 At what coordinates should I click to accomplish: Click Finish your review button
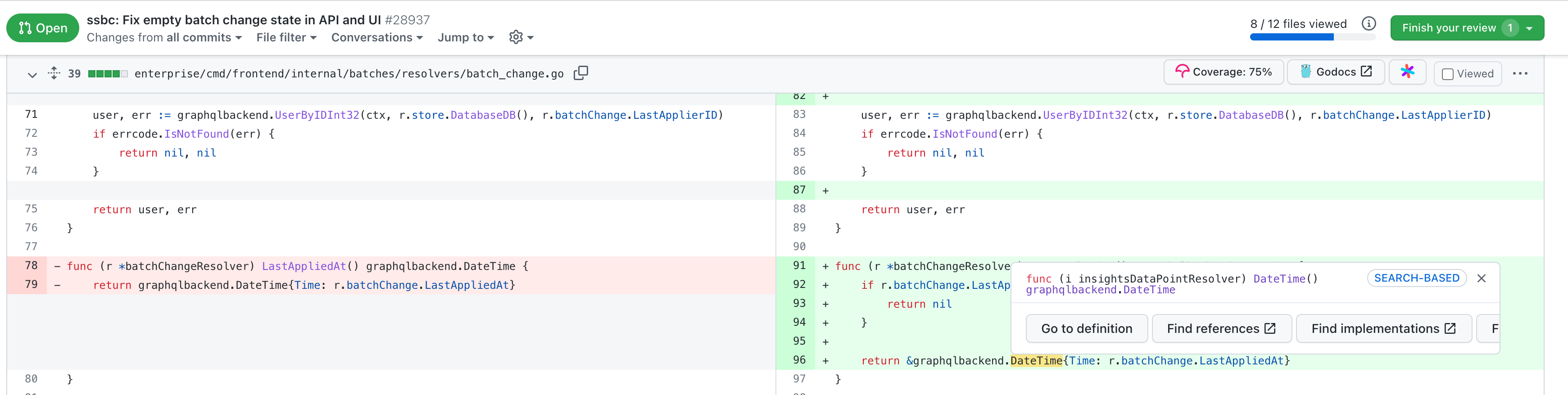click(1466, 28)
